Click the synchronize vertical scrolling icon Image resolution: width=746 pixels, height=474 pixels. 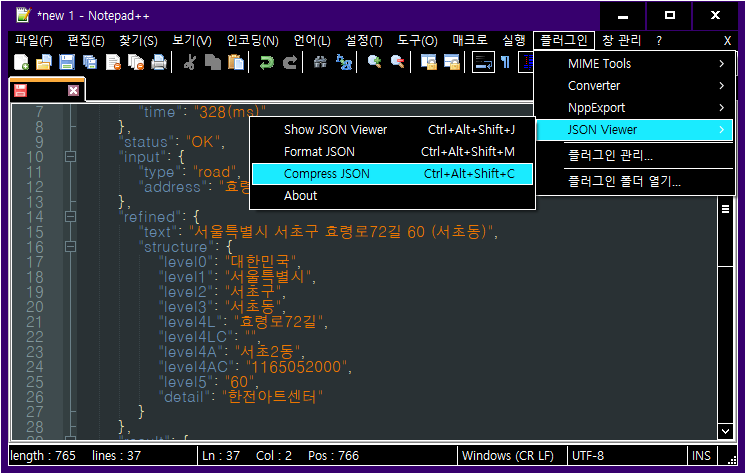(429, 62)
